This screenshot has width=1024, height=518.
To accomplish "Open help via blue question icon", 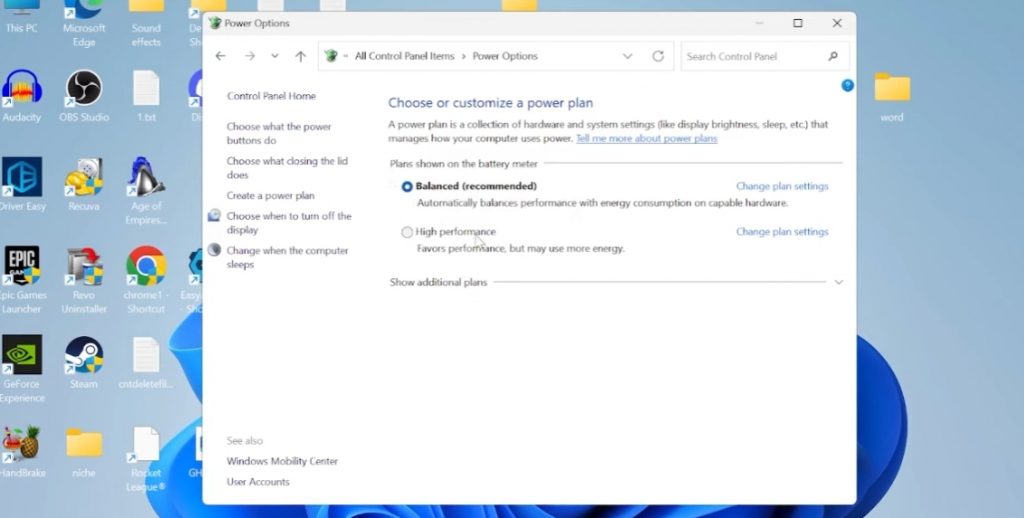I will pos(847,86).
